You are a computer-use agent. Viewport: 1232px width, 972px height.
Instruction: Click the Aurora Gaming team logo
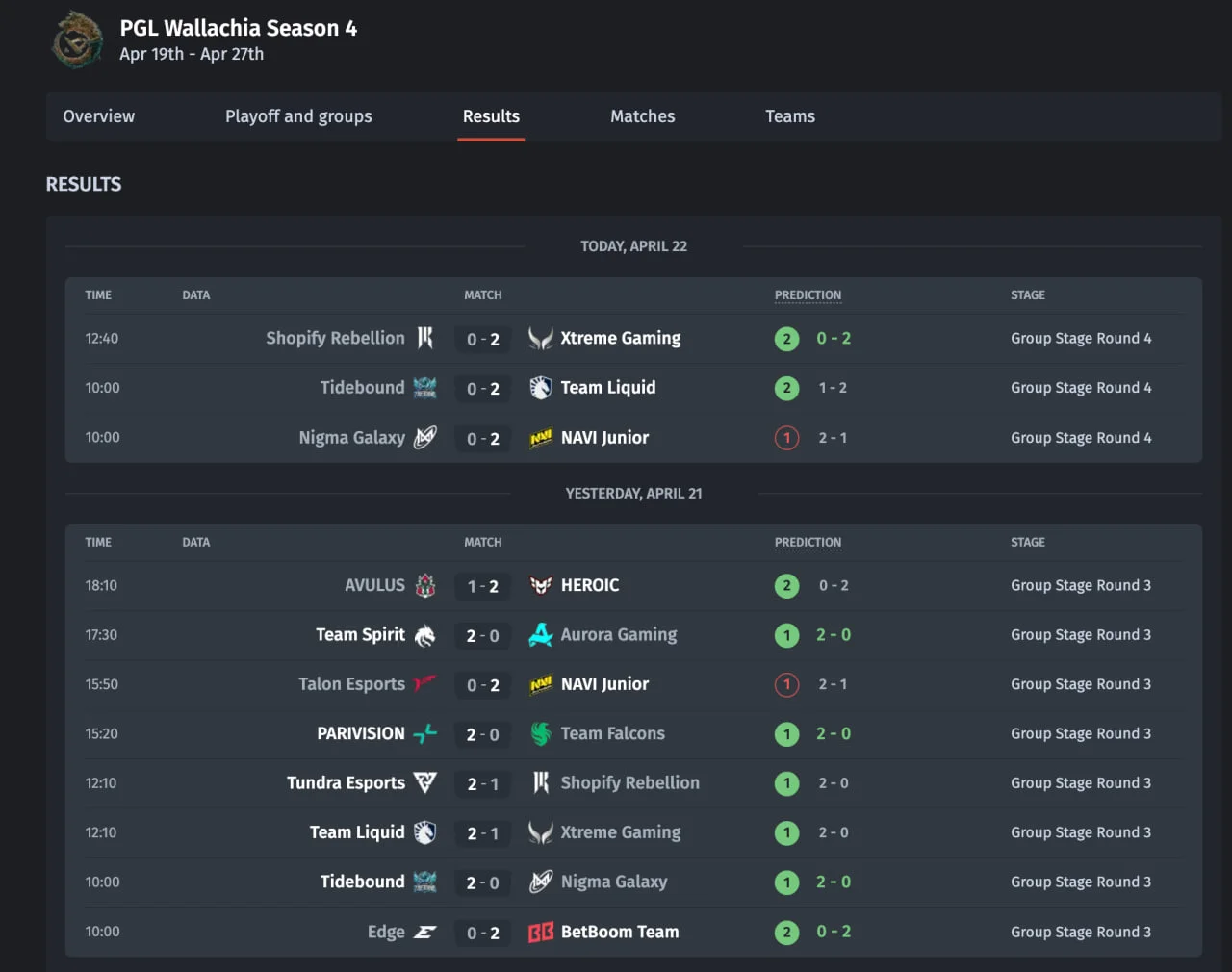point(541,635)
